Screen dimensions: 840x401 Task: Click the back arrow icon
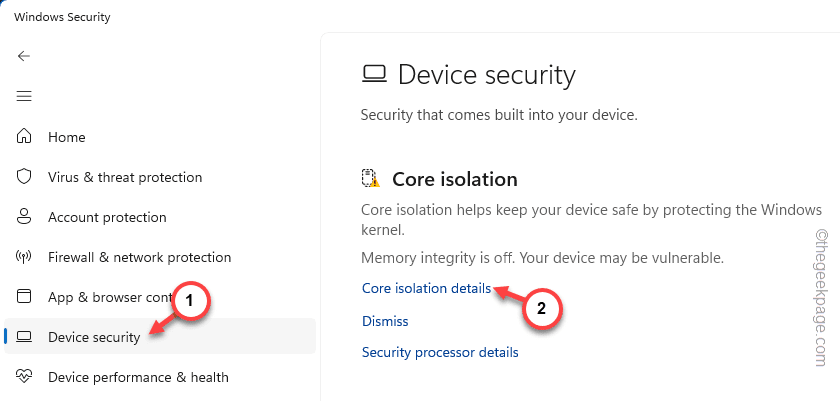tap(24, 56)
